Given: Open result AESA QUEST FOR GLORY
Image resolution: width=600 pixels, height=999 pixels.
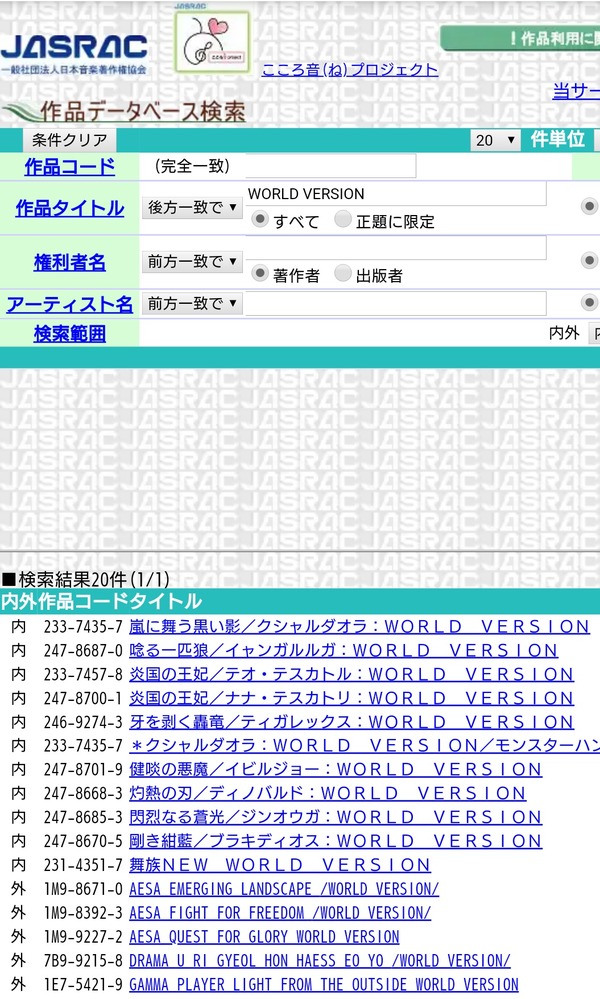Looking at the screenshot, I should (x=264, y=937).
